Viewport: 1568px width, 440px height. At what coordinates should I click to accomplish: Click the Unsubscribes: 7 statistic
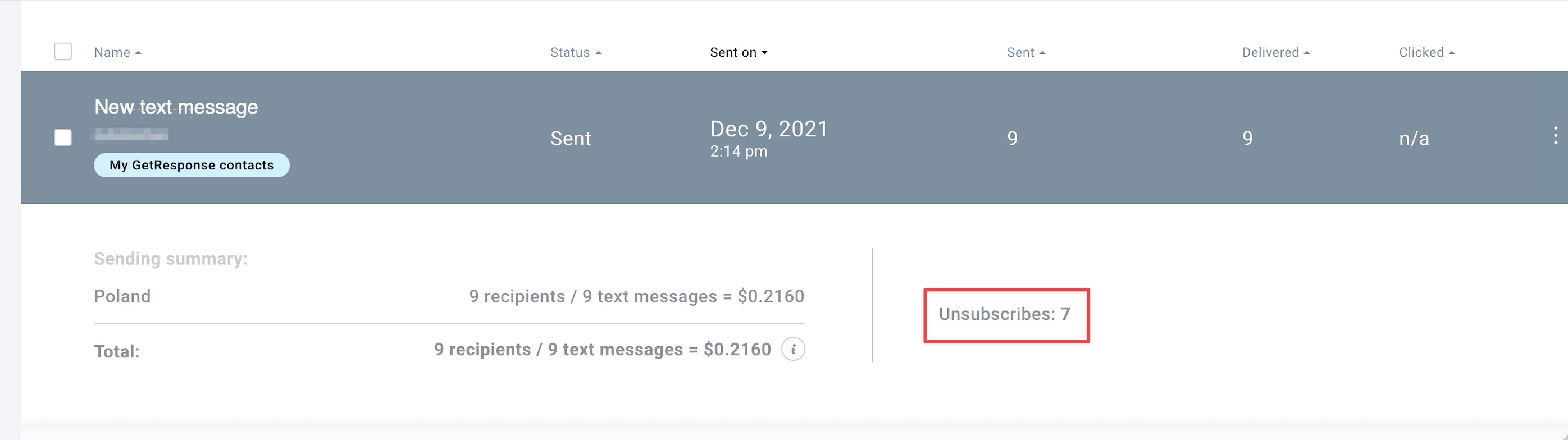click(x=1004, y=314)
